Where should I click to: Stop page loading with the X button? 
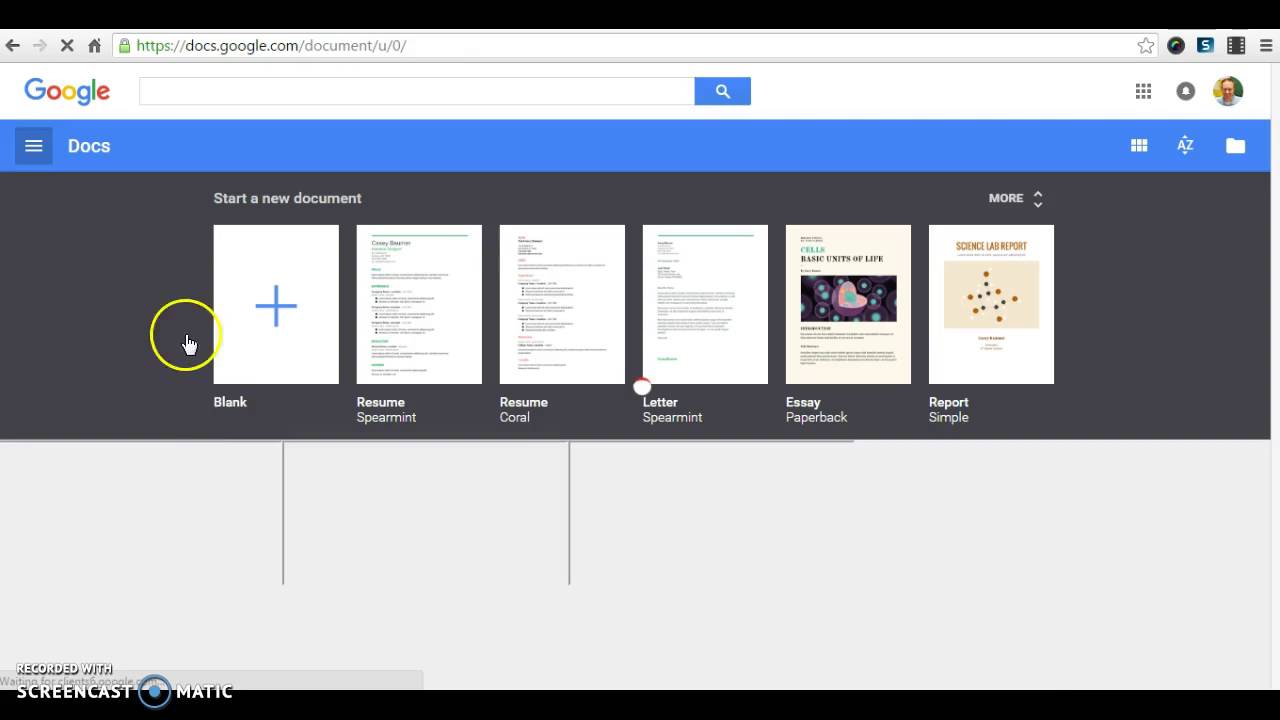click(x=67, y=45)
